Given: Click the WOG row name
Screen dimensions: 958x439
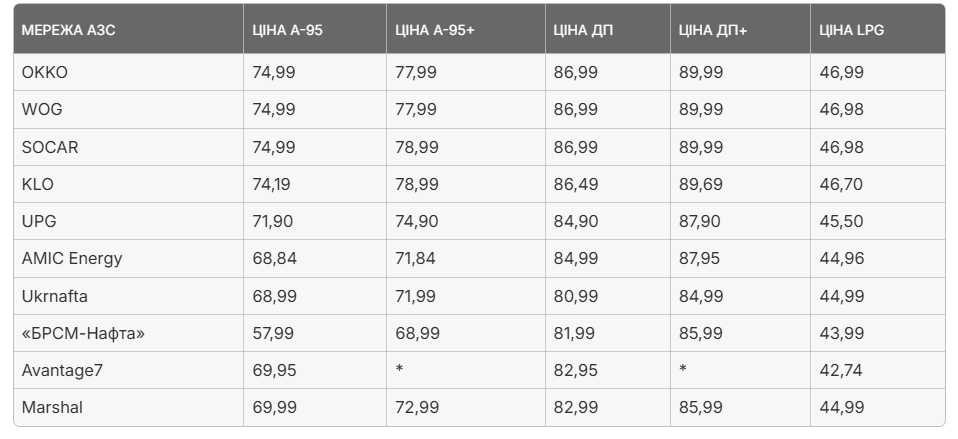Looking at the screenshot, I should (x=42, y=109).
